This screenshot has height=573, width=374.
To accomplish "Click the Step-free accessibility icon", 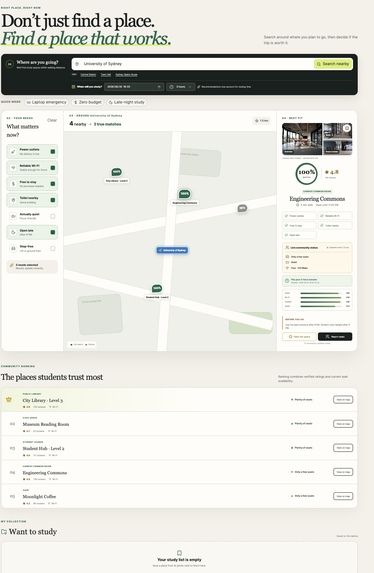I will coord(13,248).
